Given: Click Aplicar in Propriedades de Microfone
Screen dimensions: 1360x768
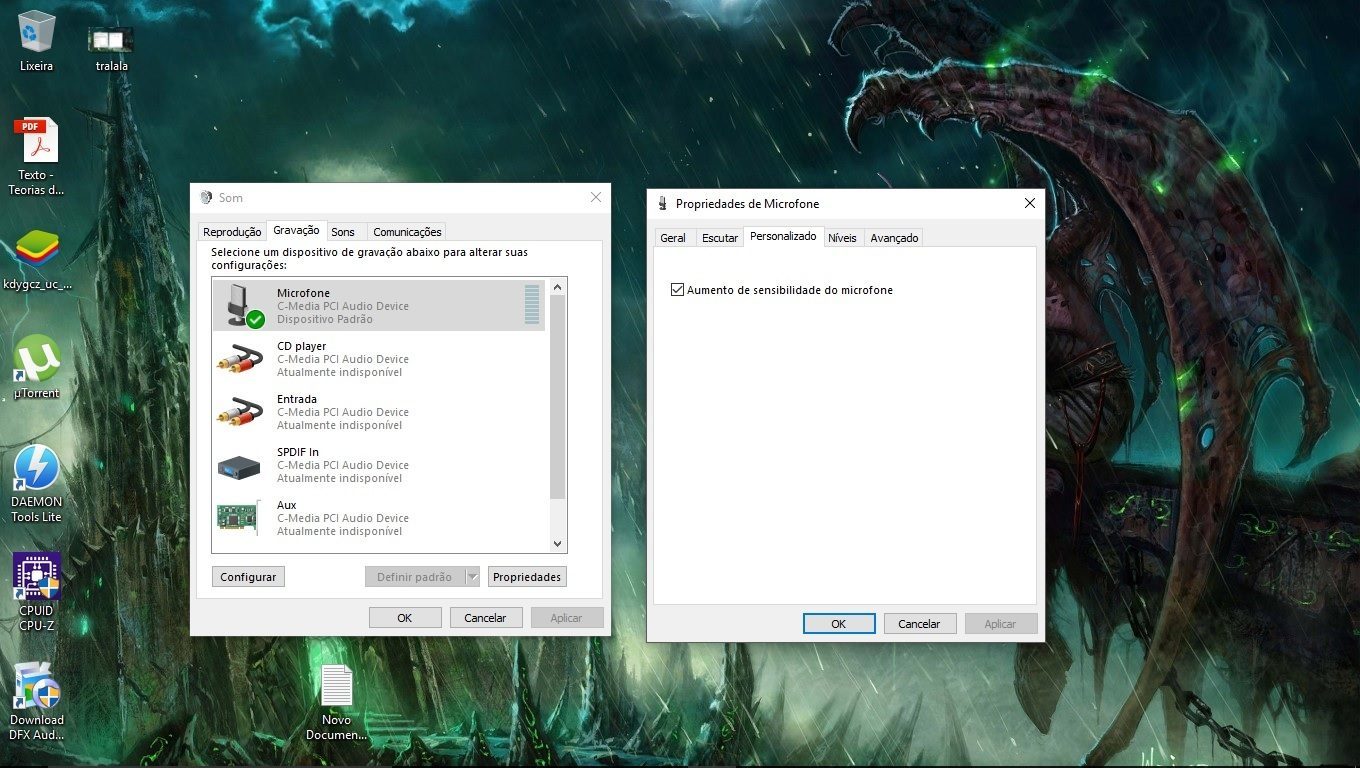Looking at the screenshot, I should pos(1000,624).
